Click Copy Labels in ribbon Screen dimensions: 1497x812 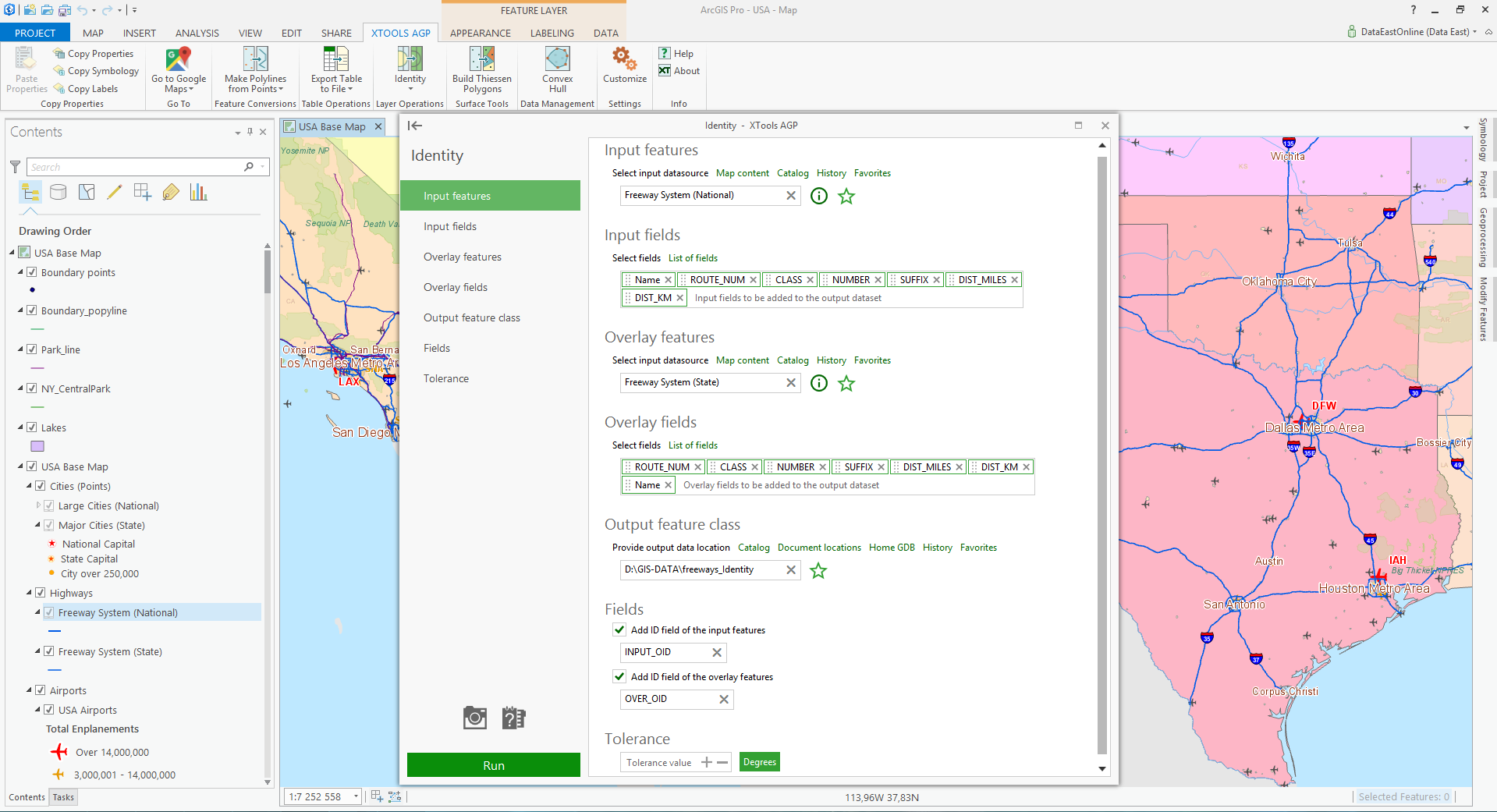tap(86, 89)
